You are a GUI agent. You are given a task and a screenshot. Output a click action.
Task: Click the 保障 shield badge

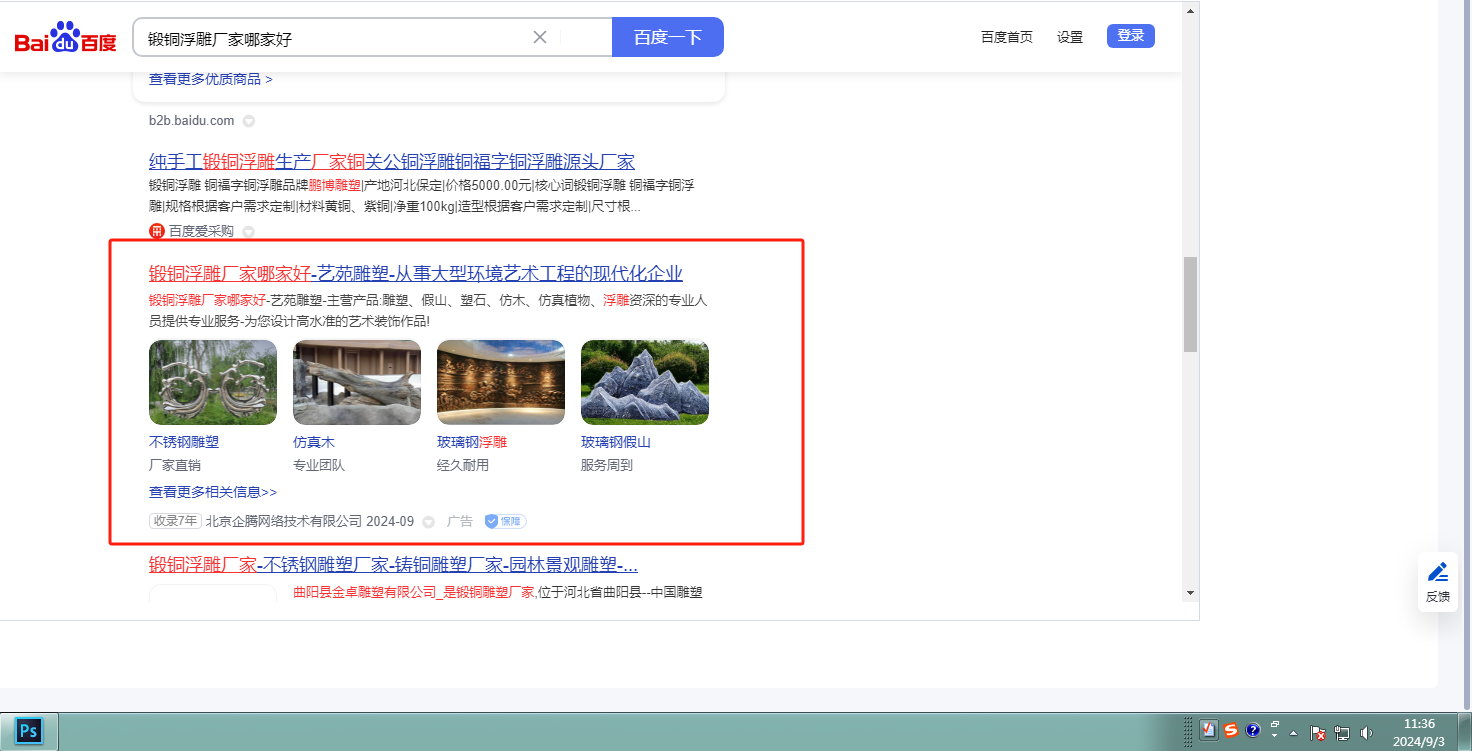(505, 521)
